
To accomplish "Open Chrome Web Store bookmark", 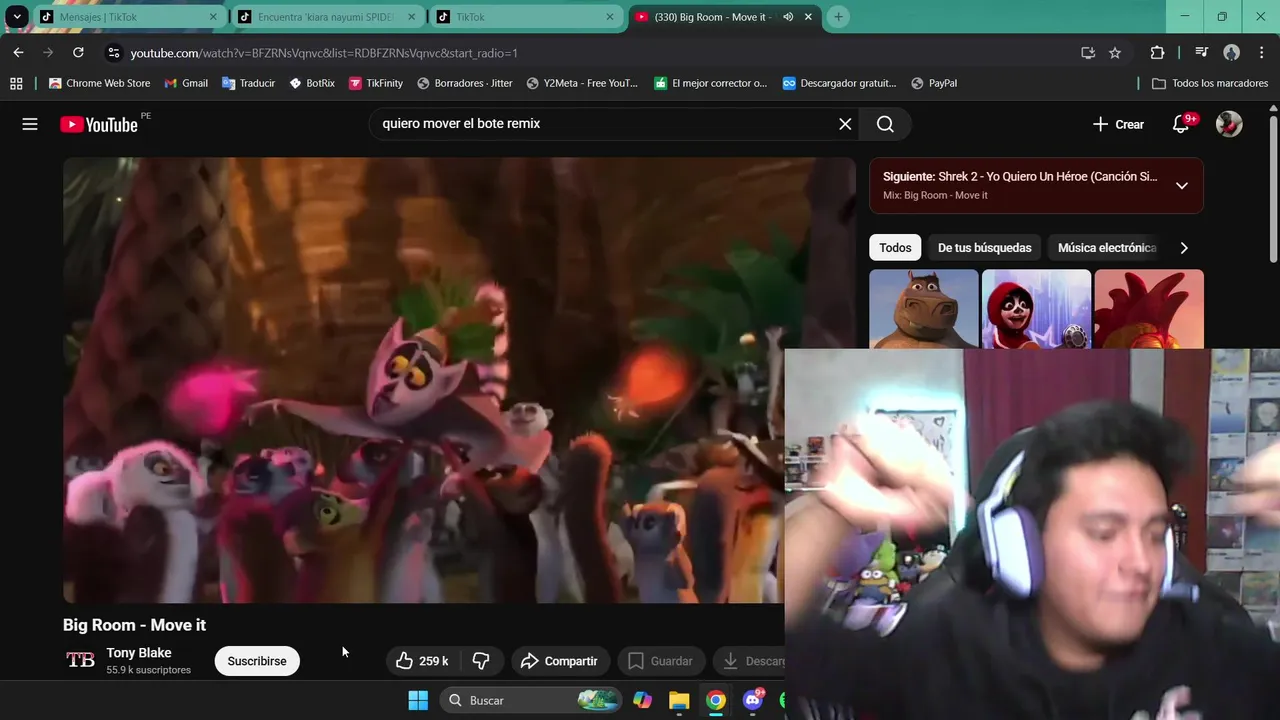I will (99, 83).
